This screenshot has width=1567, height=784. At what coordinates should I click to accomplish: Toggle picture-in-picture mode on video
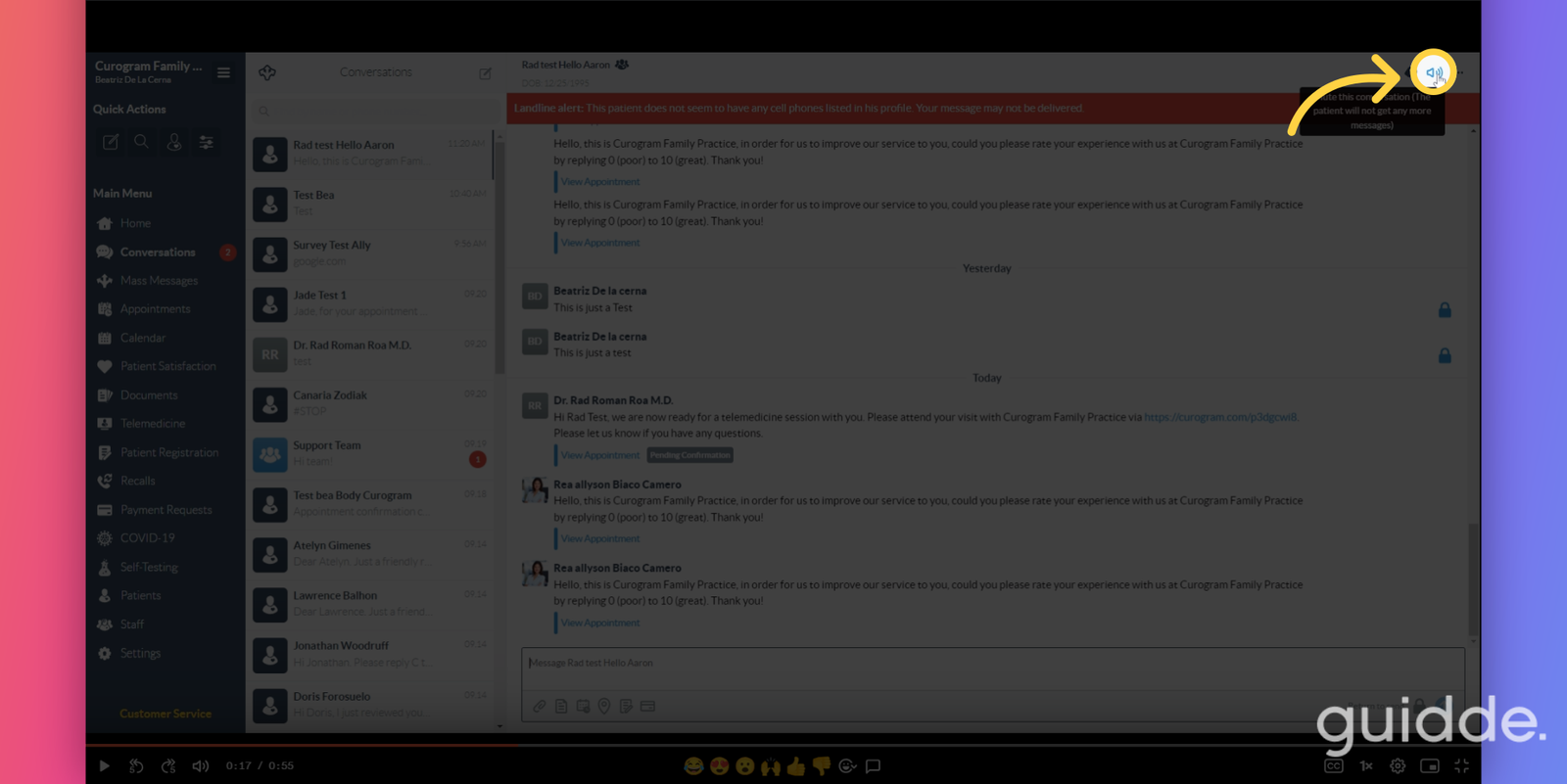click(1430, 766)
